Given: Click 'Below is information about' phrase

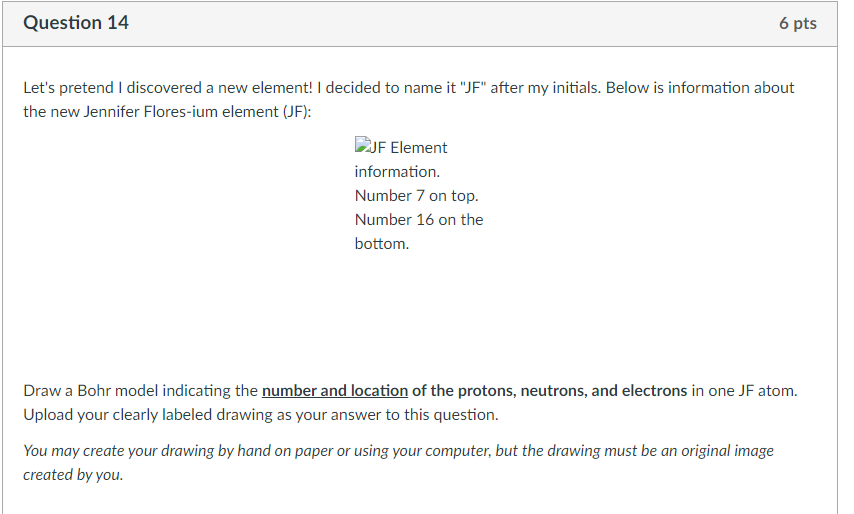Looking at the screenshot, I should [x=700, y=88].
